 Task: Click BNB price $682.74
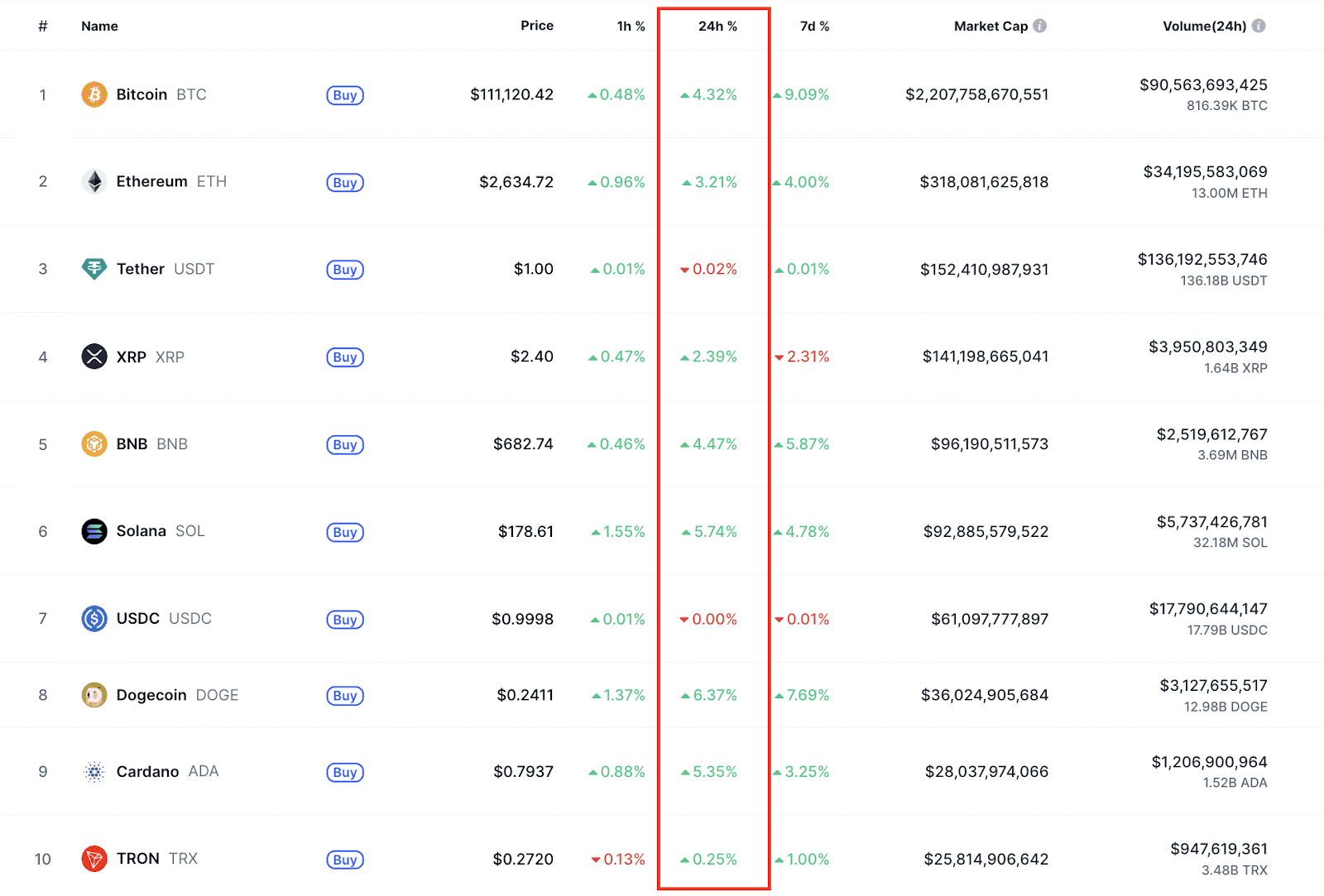pyautogui.click(x=523, y=444)
